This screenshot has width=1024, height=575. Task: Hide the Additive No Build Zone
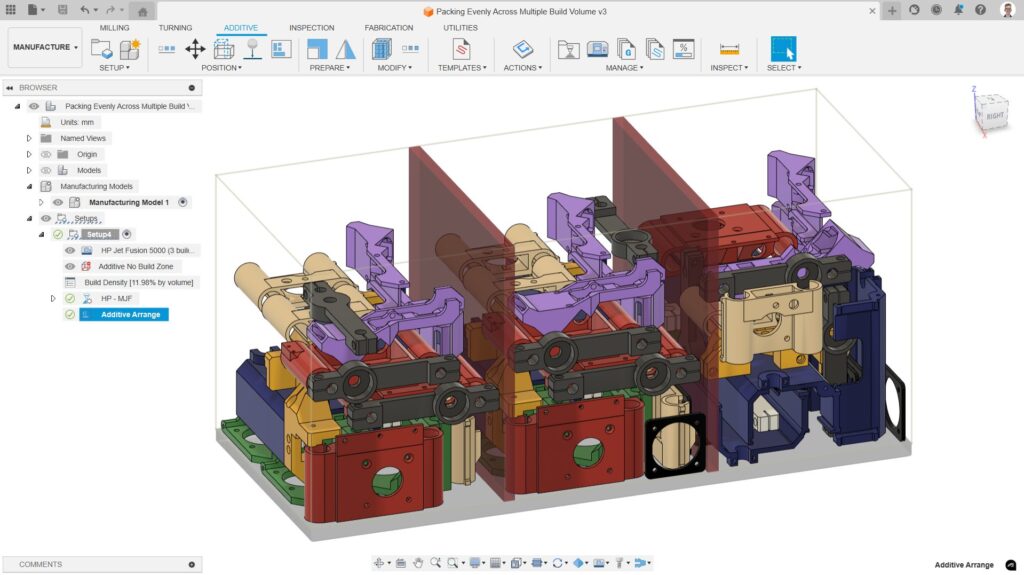click(x=70, y=266)
